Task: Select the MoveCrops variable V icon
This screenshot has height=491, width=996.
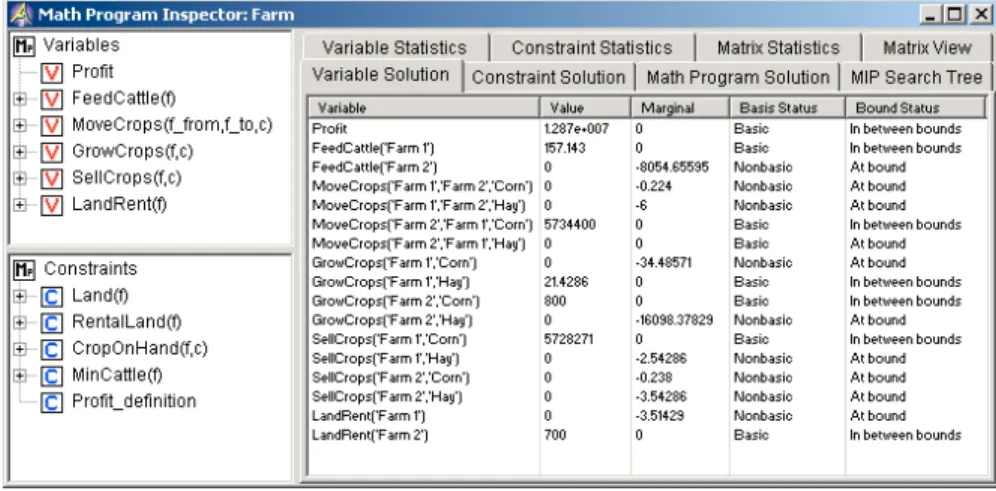Action: coord(51,126)
